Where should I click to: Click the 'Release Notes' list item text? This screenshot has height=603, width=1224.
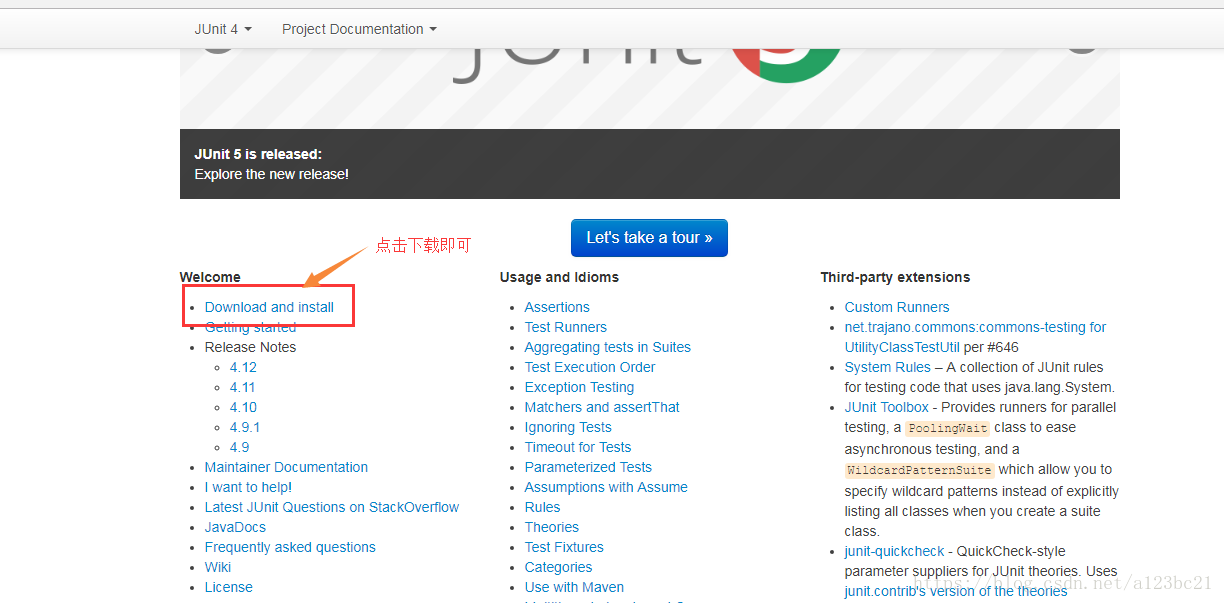point(250,347)
